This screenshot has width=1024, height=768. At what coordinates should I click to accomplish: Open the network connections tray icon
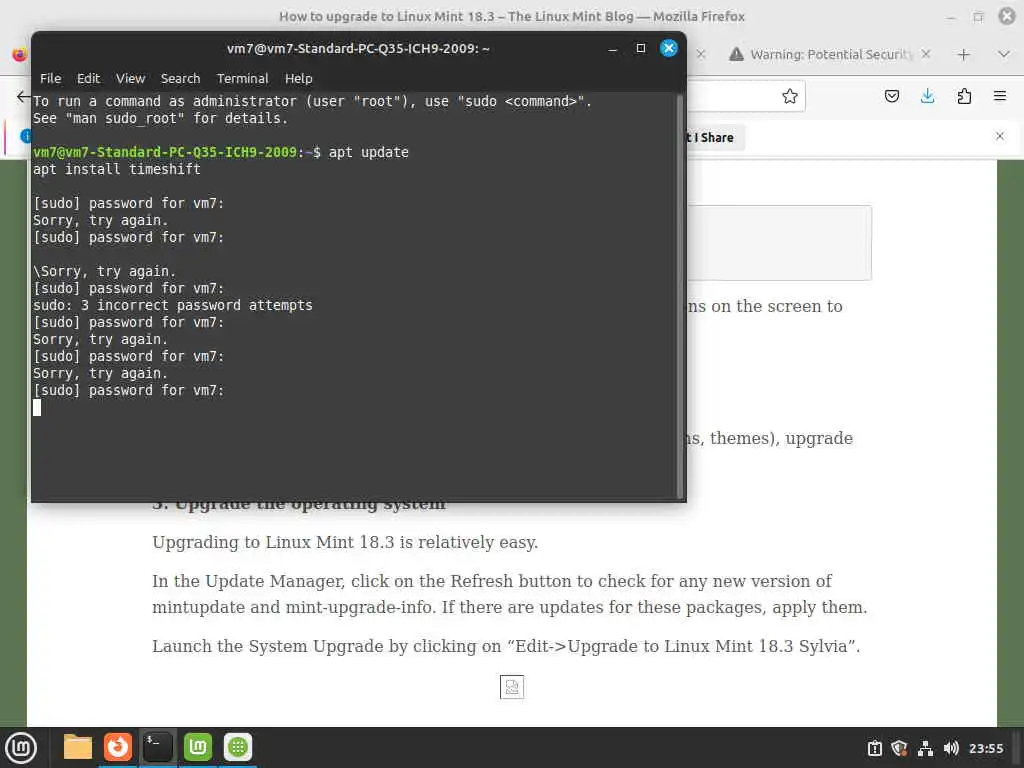tap(925, 748)
